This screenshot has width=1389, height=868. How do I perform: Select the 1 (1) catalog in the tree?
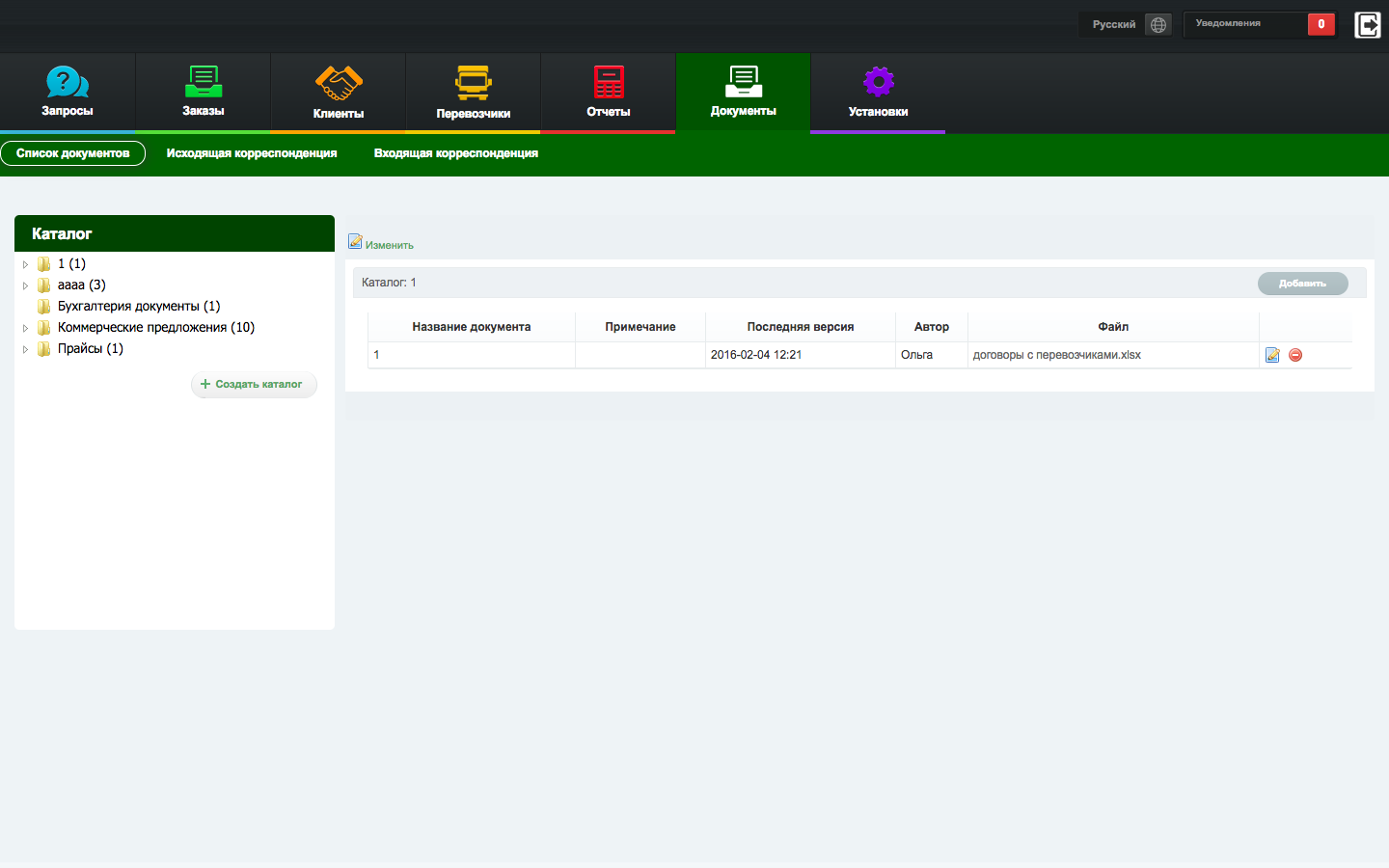(71, 264)
